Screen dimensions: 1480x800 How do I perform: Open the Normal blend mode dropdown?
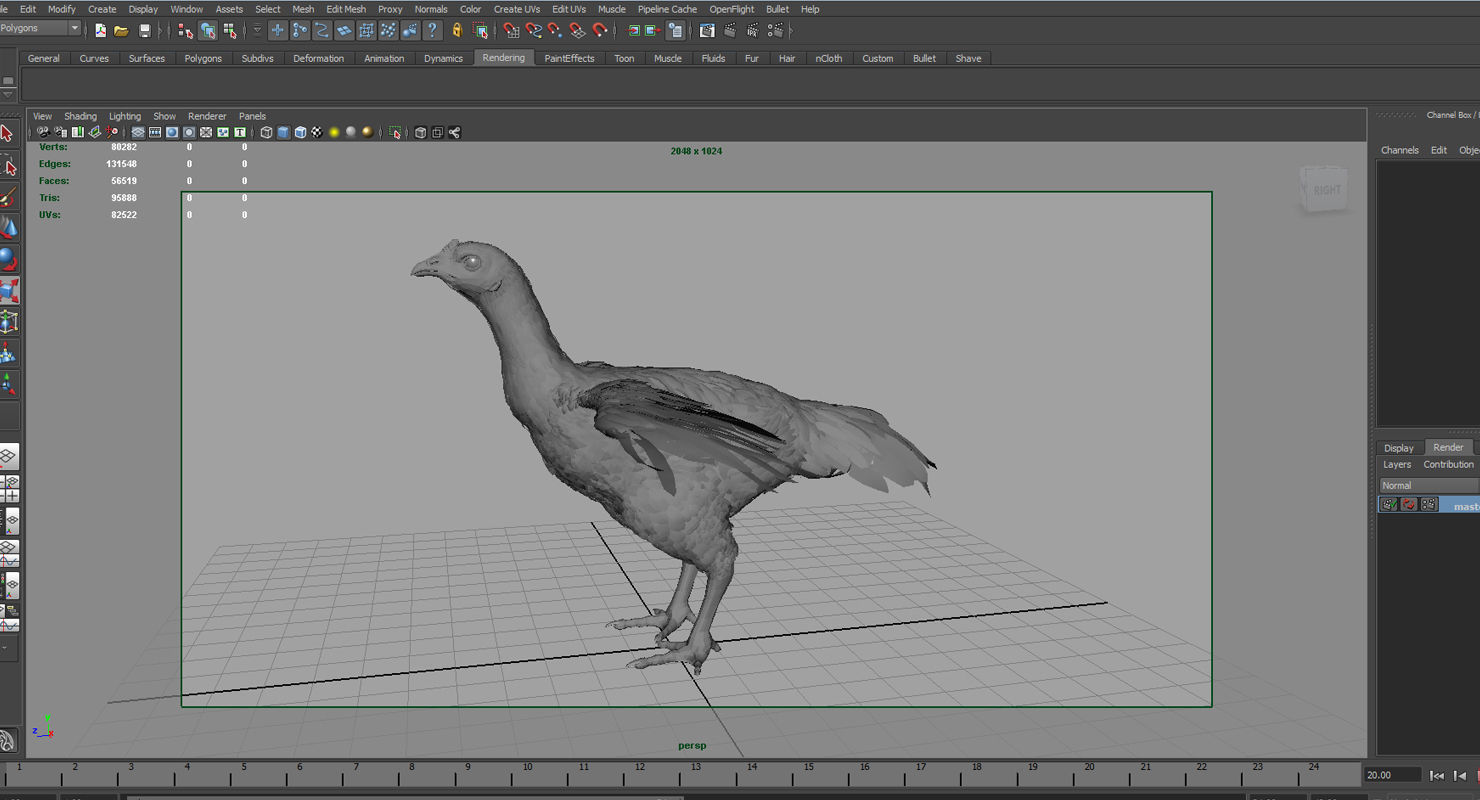[1429, 485]
